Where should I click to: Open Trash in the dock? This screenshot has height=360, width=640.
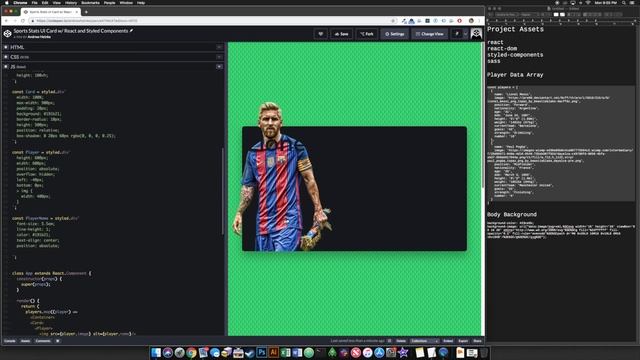coord(484,353)
